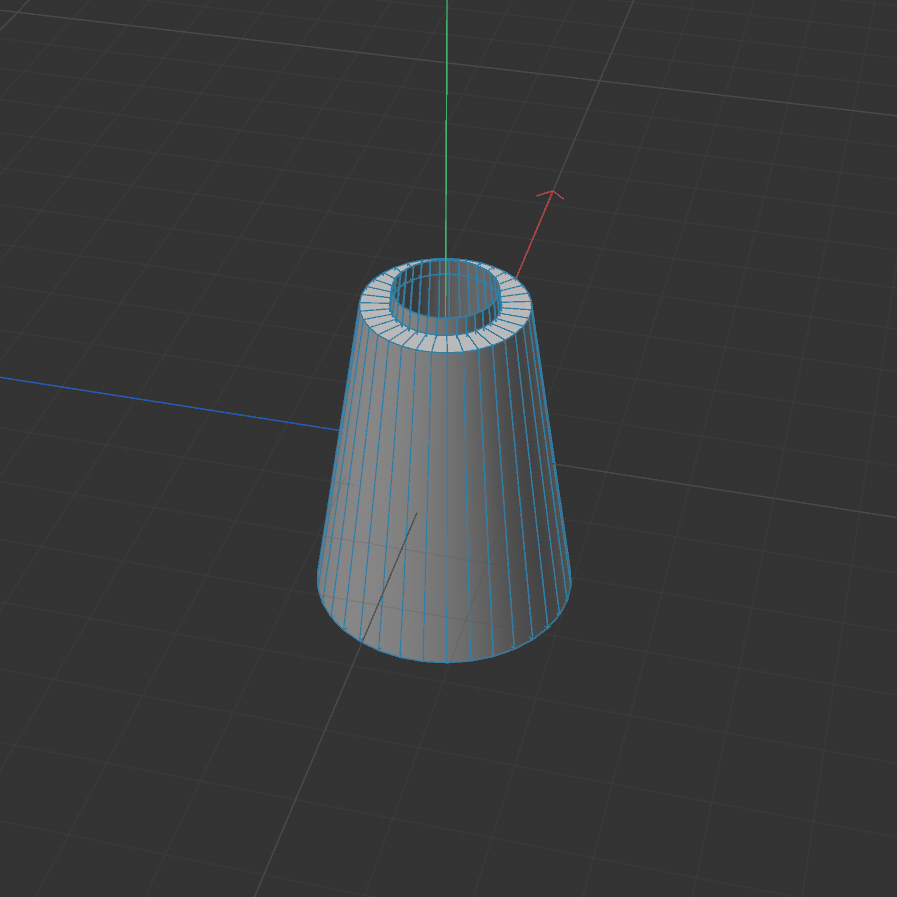Click where the green axis meets the cone top
The image size is (897, 897).
click(444, 258)
